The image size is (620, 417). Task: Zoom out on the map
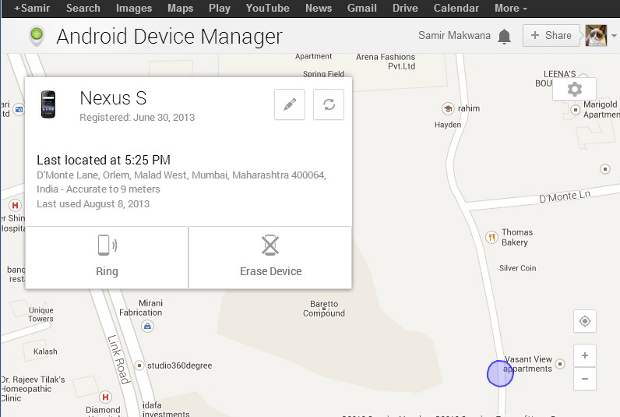[x=585, y=379]
